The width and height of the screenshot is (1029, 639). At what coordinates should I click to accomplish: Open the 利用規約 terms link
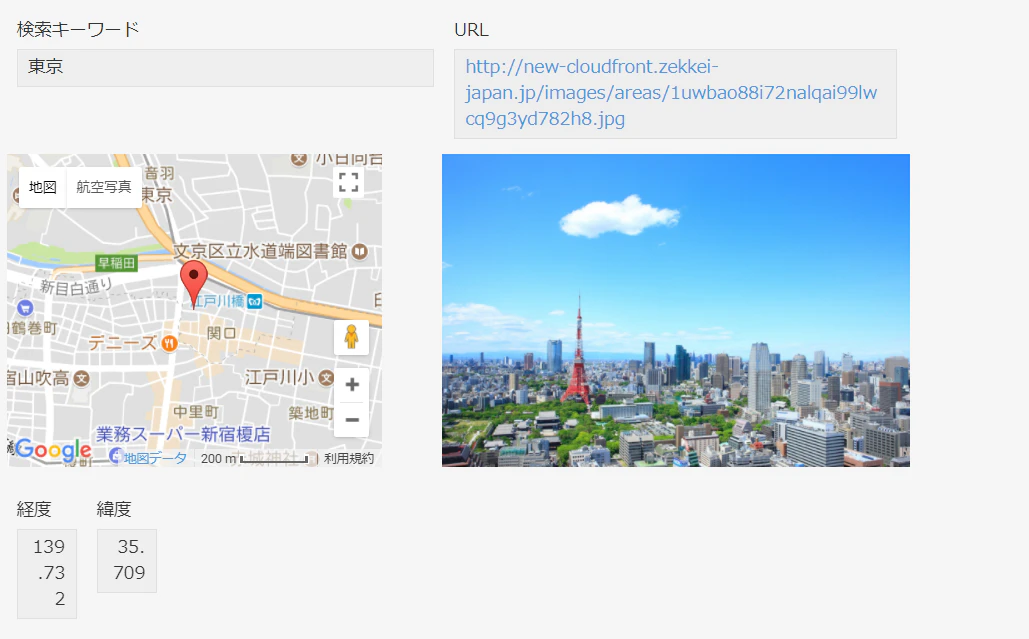(349, 458)
